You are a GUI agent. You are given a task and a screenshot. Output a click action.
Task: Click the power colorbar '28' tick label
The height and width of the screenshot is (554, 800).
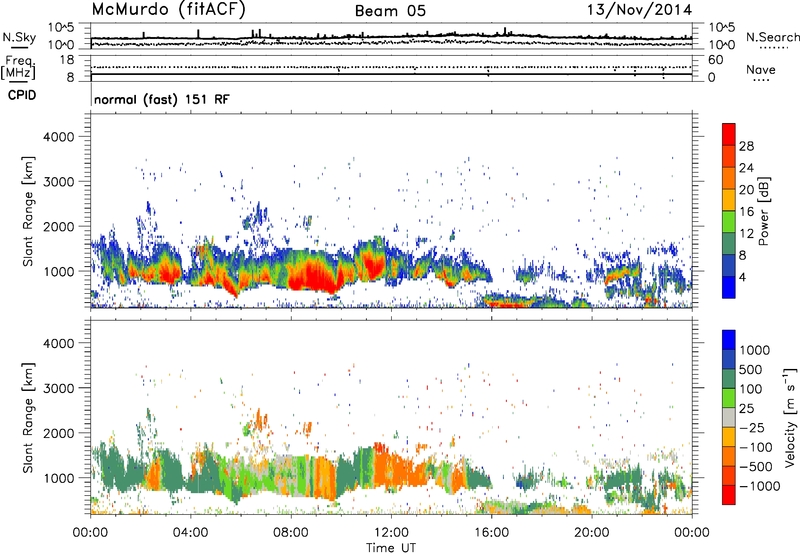[x=746, y=146]
